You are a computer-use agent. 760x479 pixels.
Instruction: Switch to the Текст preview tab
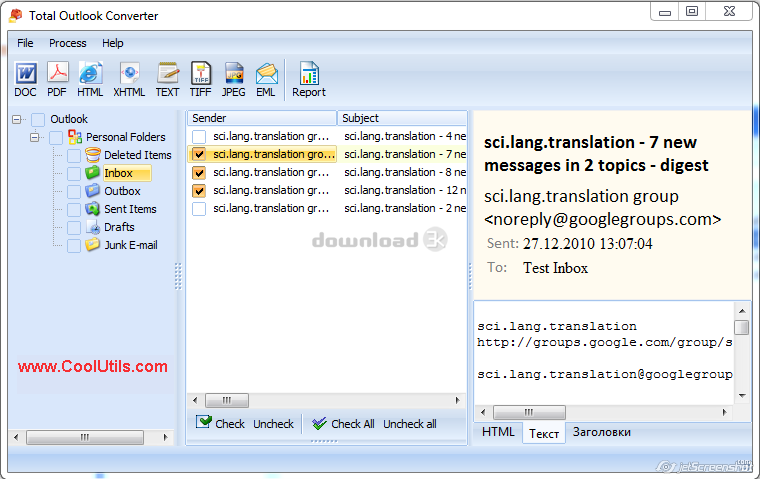coord(544,433)
